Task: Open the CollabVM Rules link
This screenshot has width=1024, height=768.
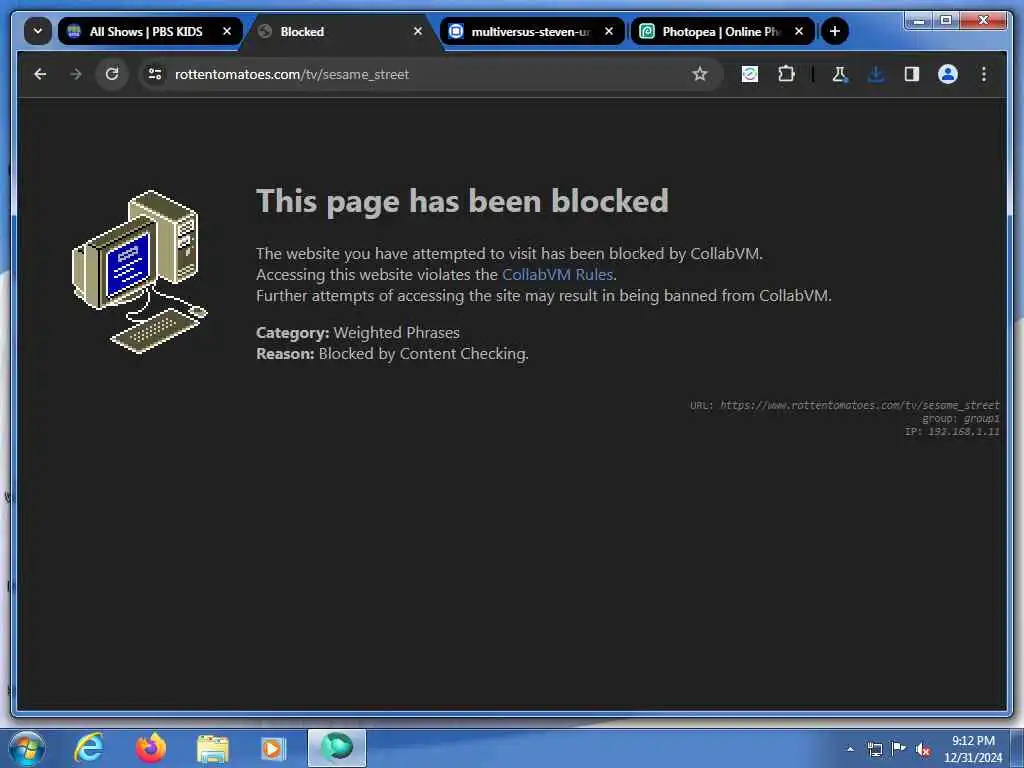Action: tap(557, 275)
